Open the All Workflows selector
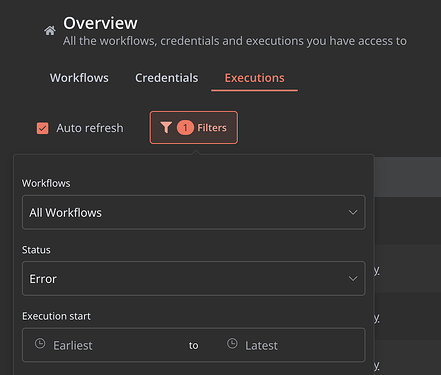 click(194, 212)
